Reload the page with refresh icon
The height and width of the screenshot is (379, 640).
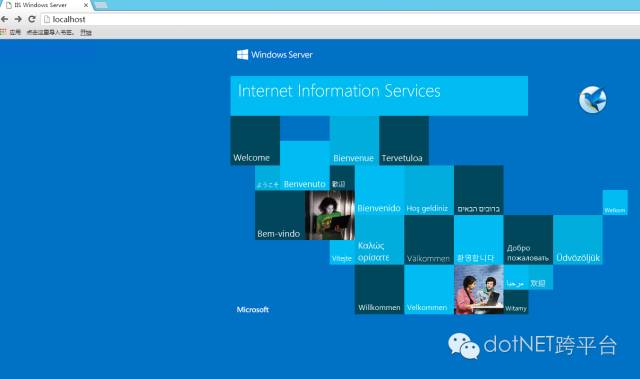pyautogui.click(x=32, y=19)
